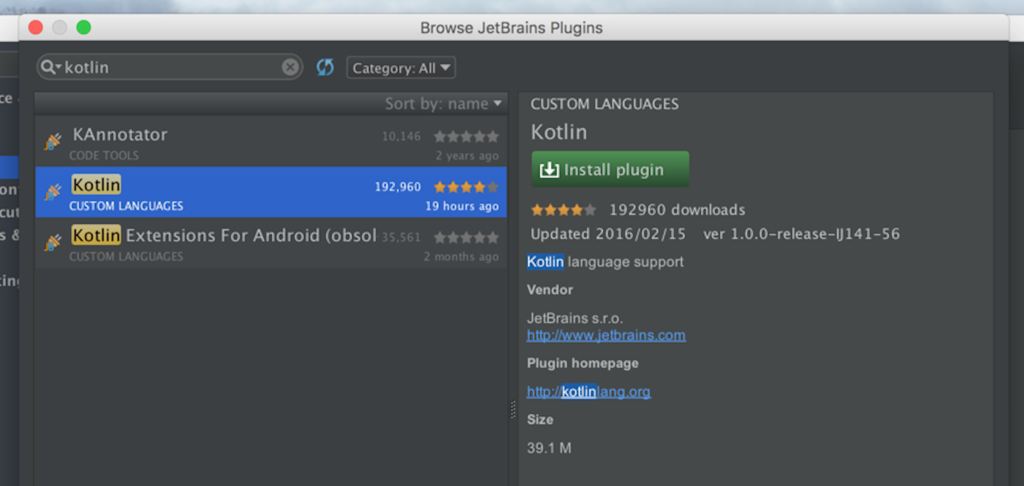
Task: Click the JetBrains s.r.o. vendor name
Action: [575, 319]
